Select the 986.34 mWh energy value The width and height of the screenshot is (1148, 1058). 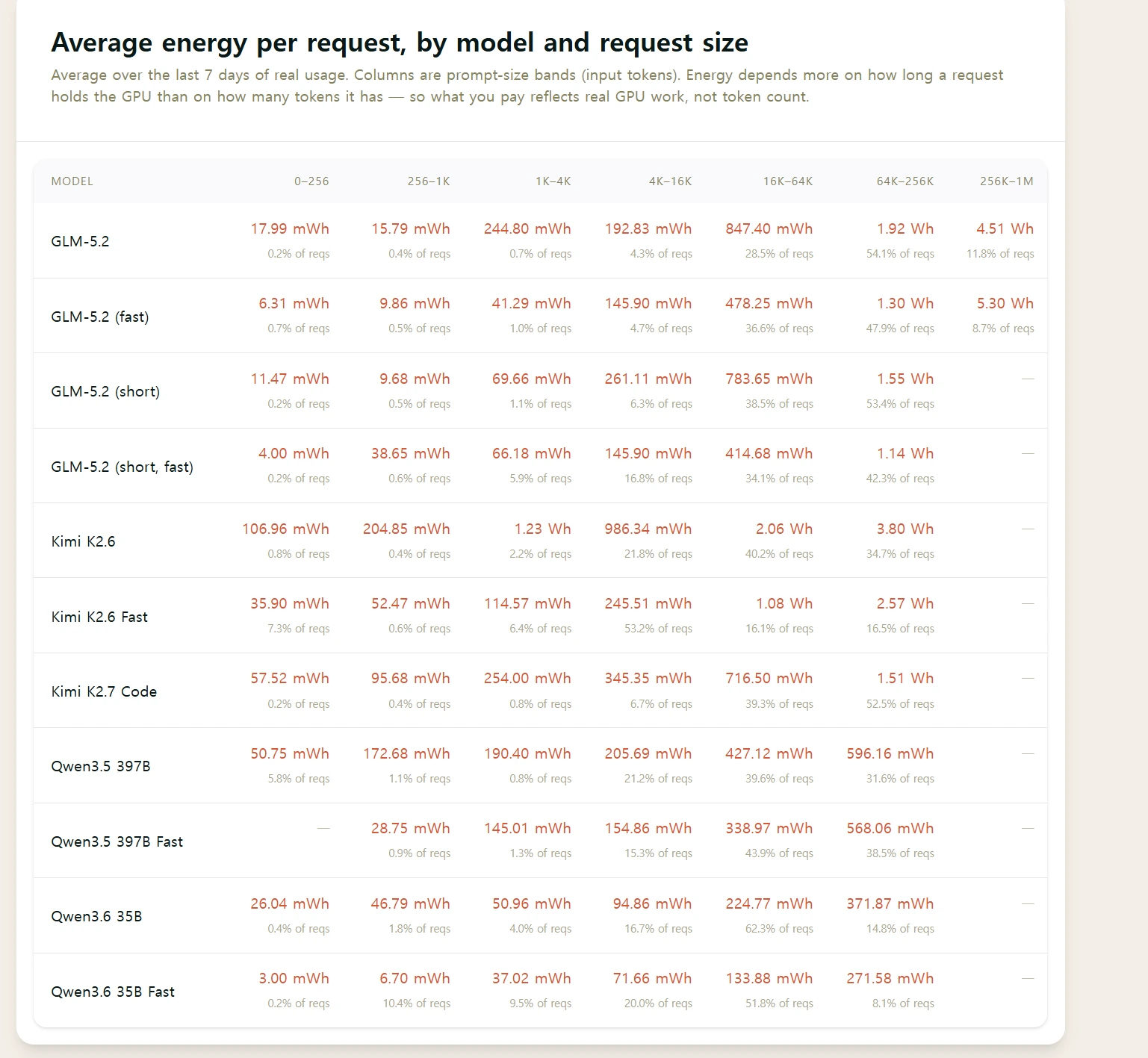(648, 529)
